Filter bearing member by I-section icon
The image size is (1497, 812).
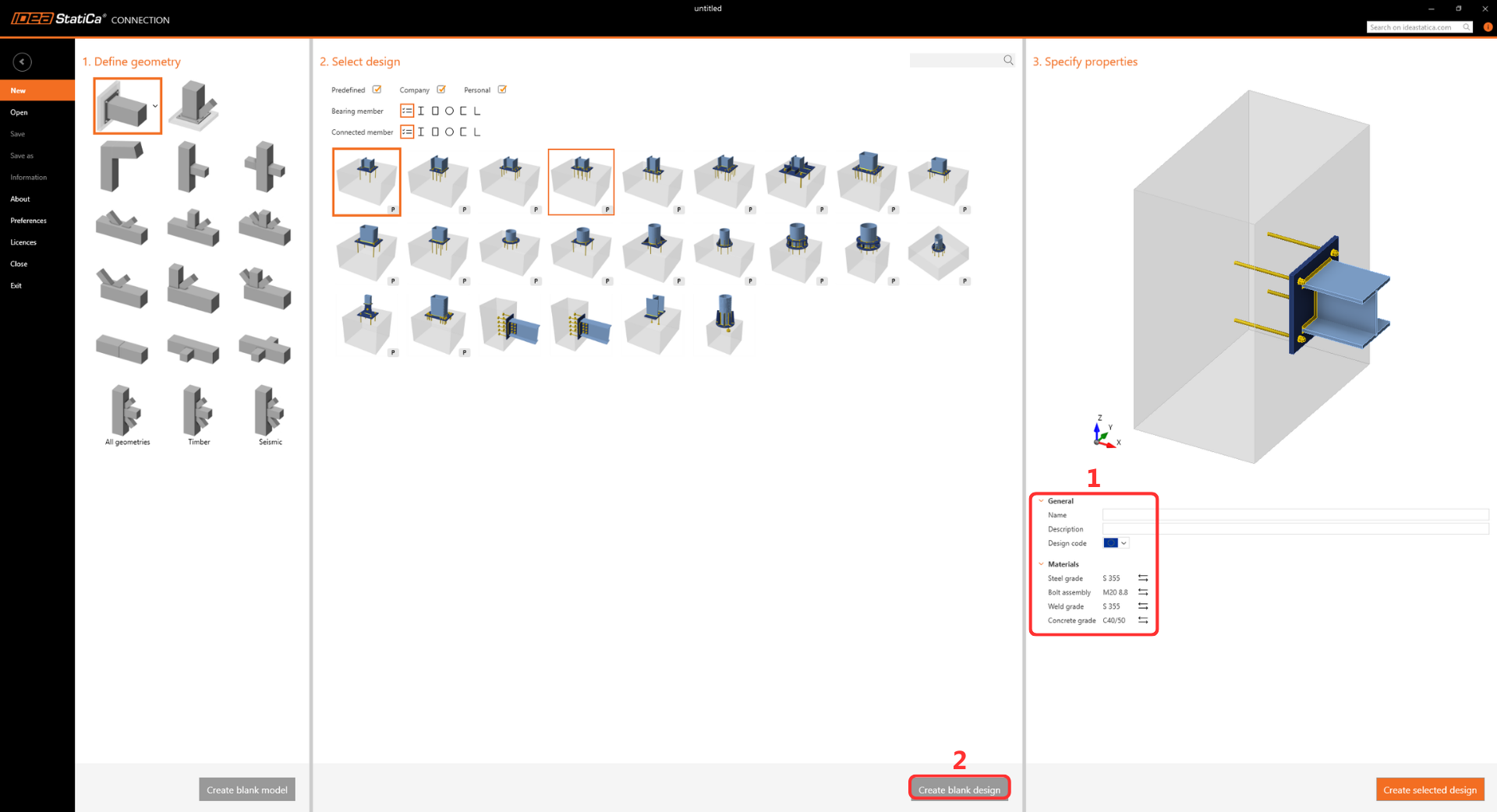coord(421,111)
